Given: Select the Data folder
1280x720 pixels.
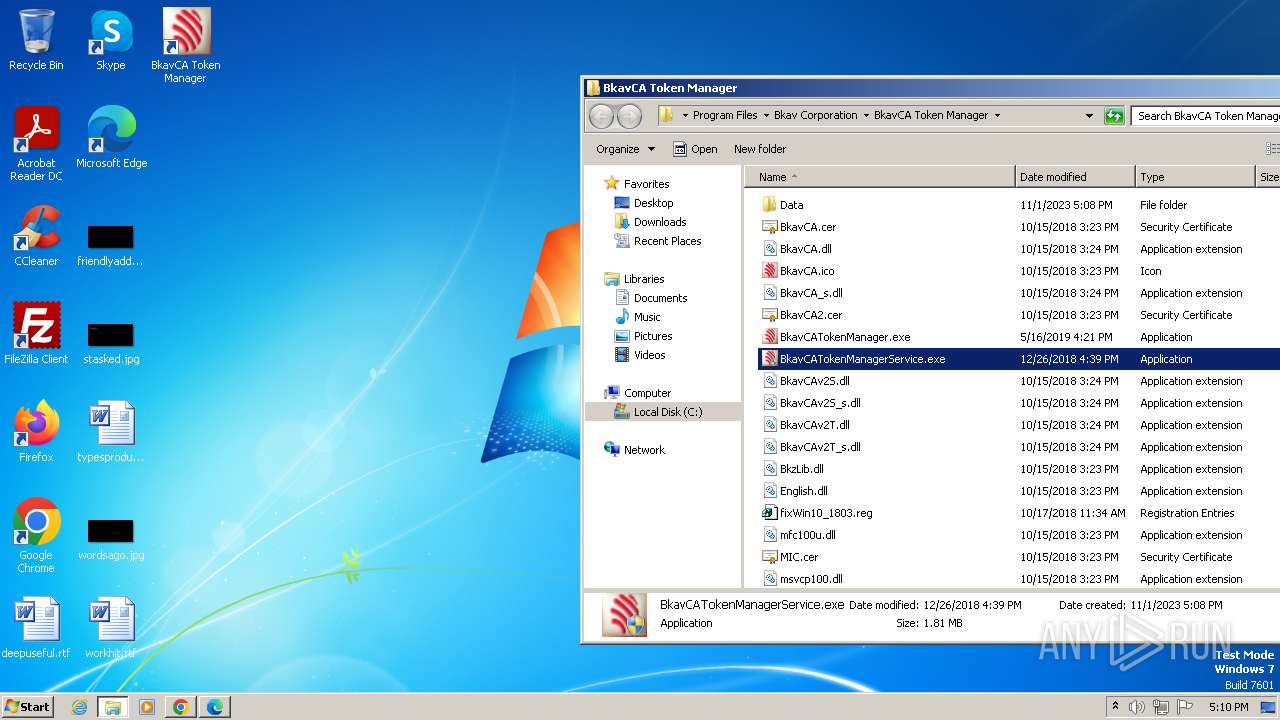Looking at the screenshot, I should pos(782,205).
